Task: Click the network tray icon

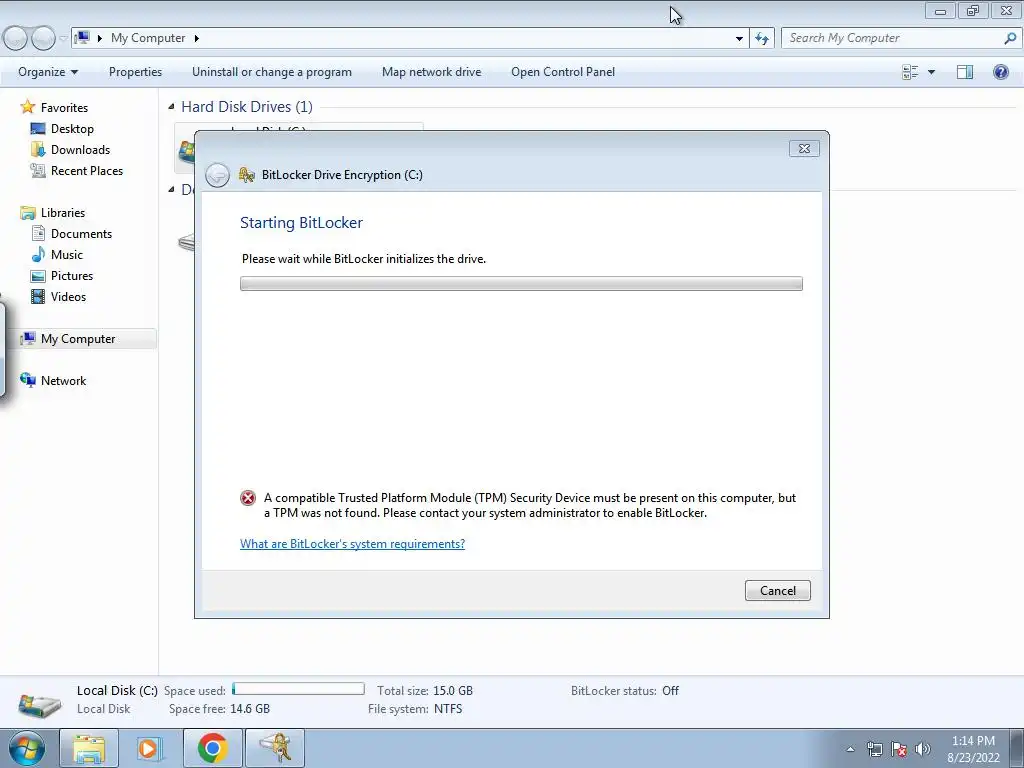Action: click(874, 749)
